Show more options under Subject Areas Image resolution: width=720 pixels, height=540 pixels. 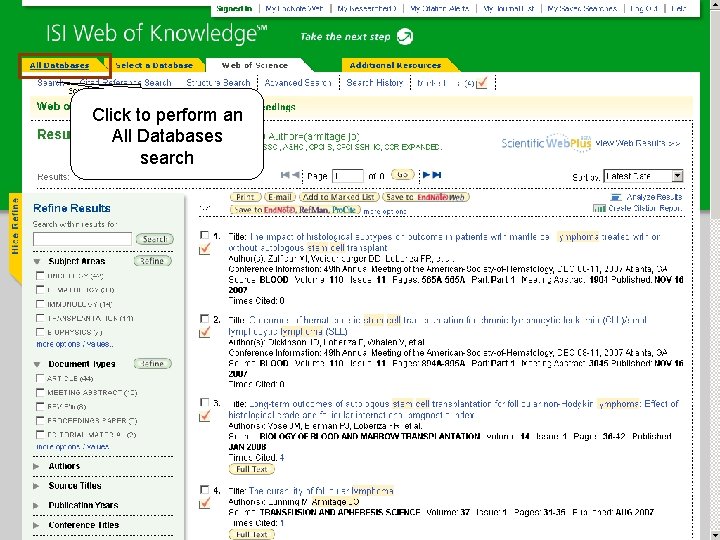74,344
